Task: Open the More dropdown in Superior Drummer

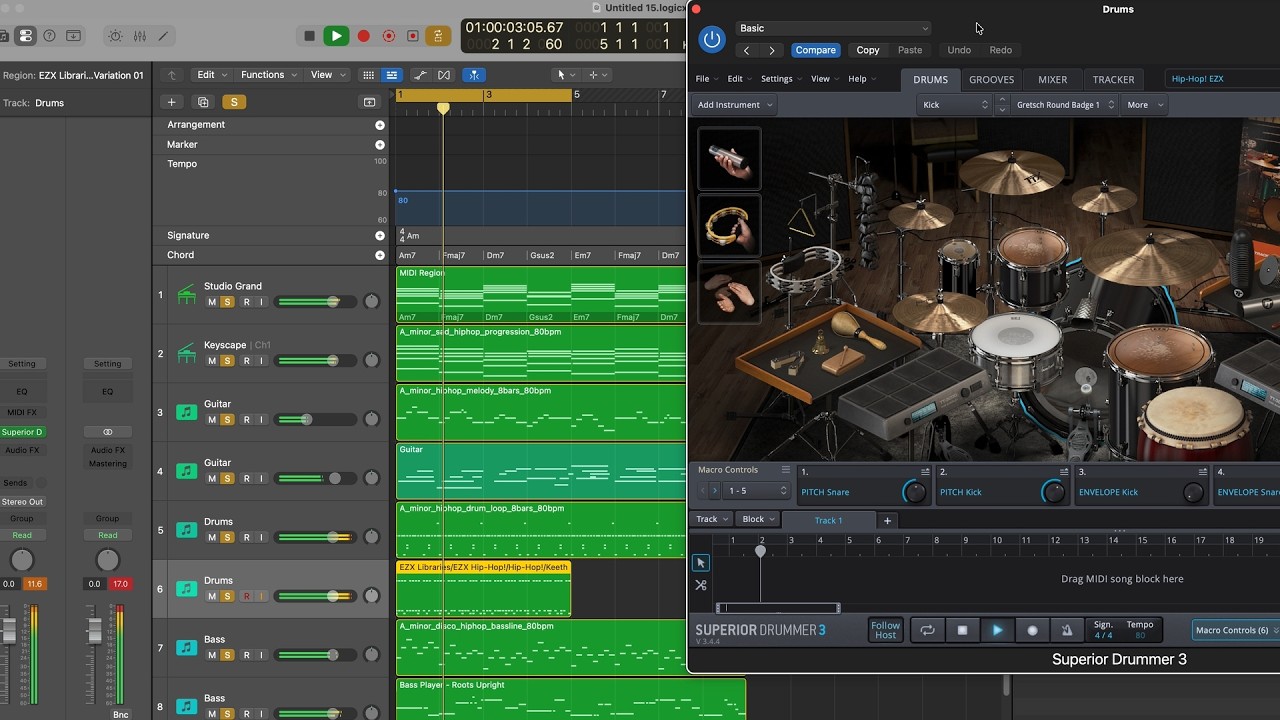Action: pyautogui.click(x=1145, y=105)
